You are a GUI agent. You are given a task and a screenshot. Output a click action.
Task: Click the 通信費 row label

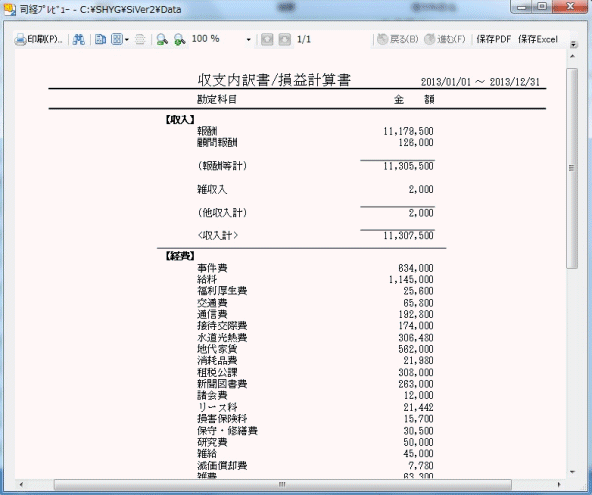(x=212, y=314)
